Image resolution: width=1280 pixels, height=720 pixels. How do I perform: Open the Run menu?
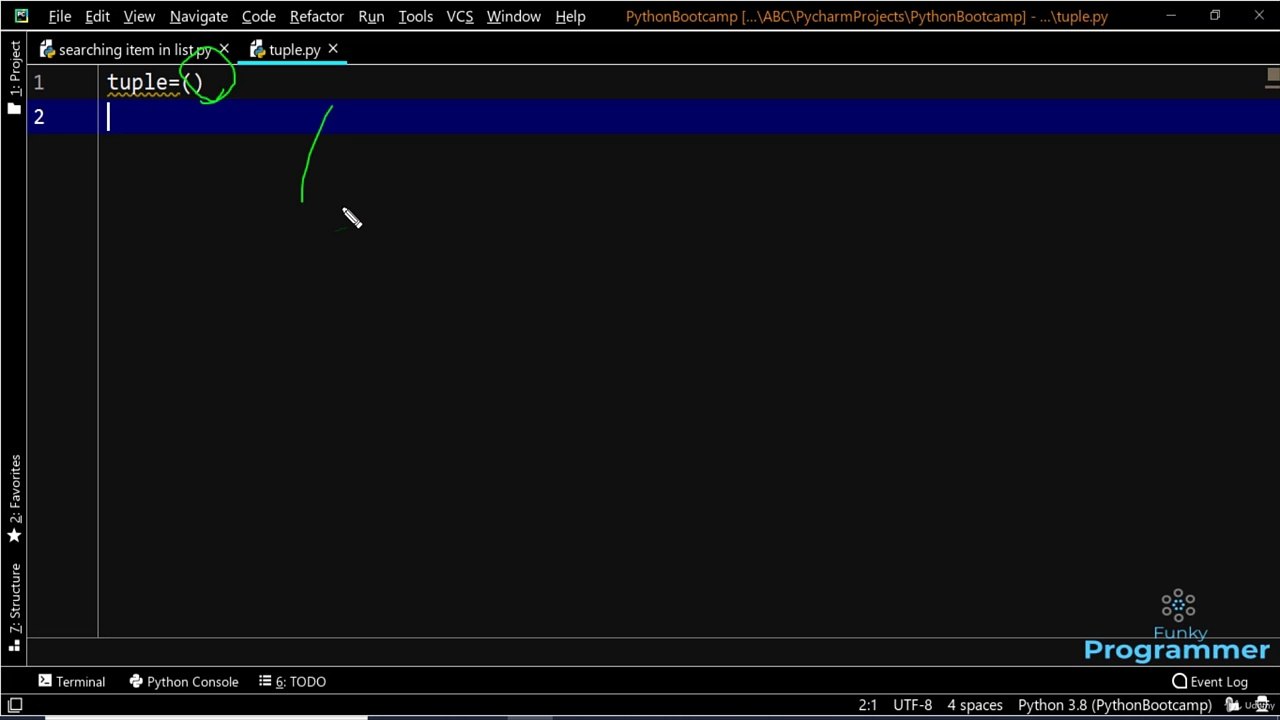[371, 17]
